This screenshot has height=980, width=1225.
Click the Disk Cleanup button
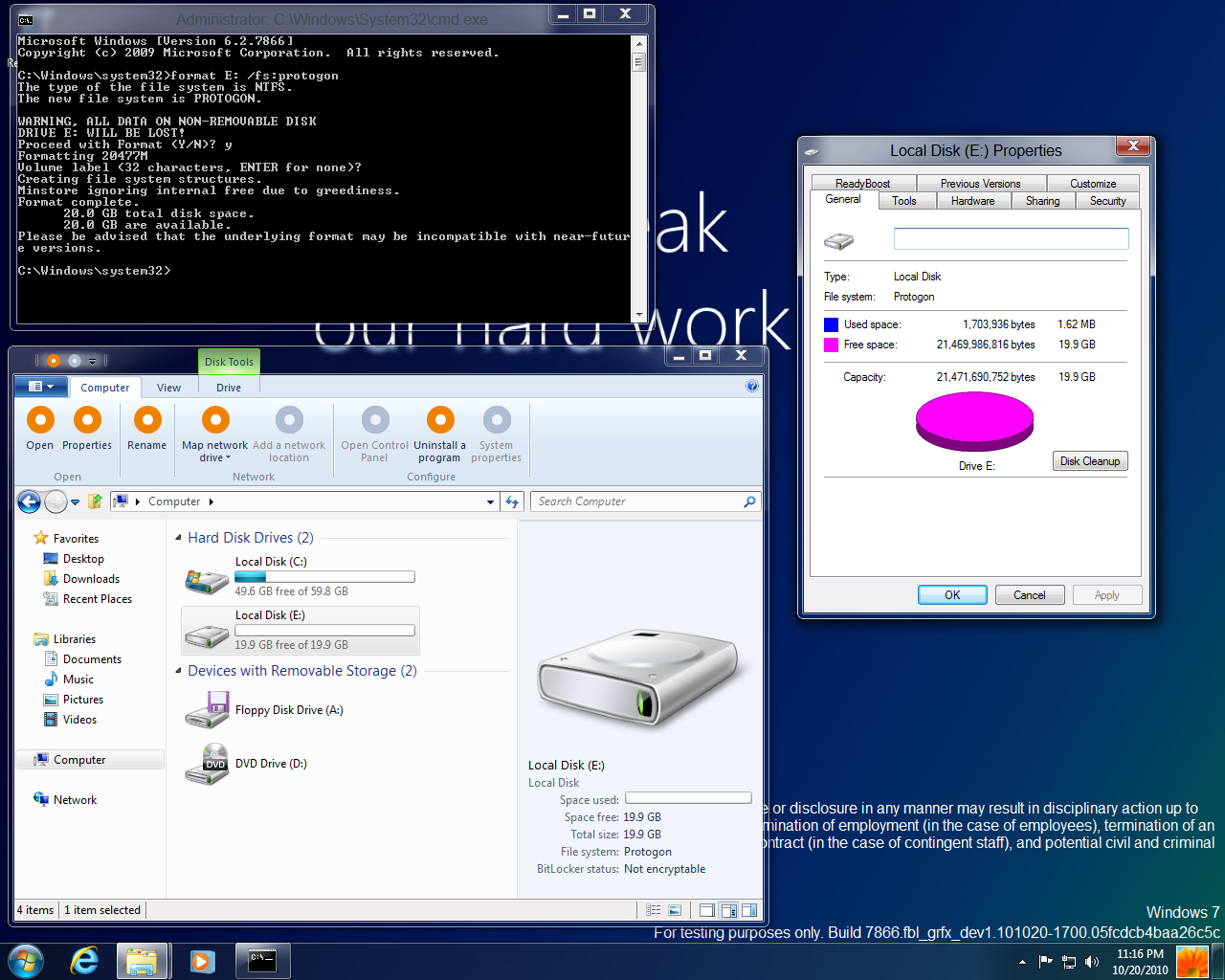pyautogui.click(x=1089, y=461)
